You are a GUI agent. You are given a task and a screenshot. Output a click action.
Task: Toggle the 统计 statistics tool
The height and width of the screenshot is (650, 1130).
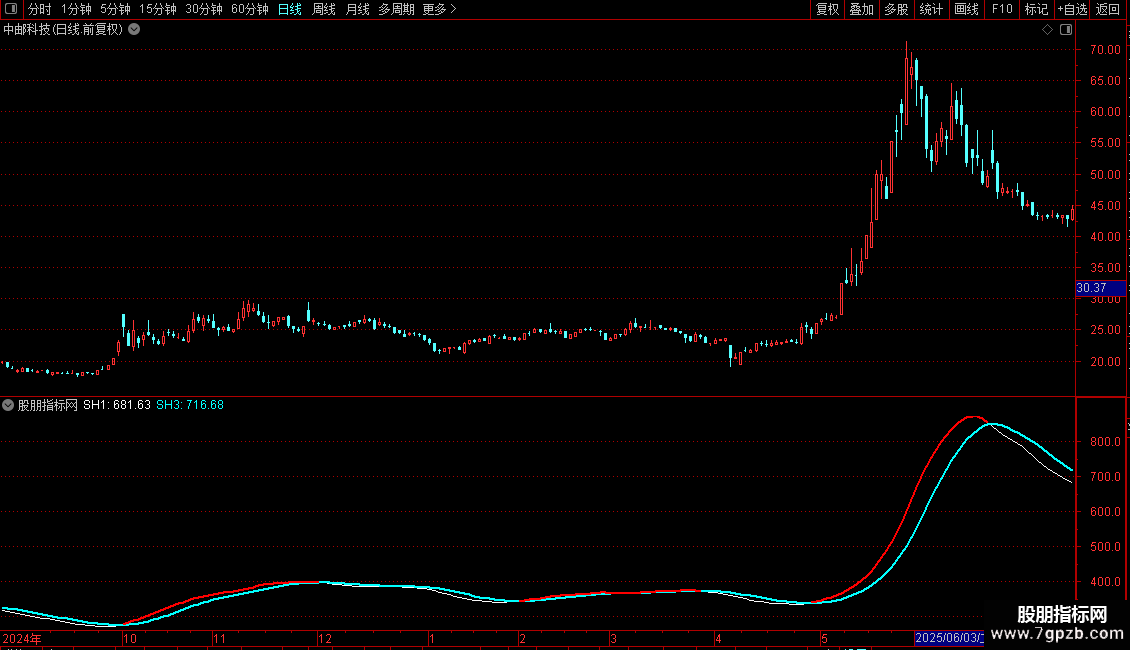[x=931, y=9]
